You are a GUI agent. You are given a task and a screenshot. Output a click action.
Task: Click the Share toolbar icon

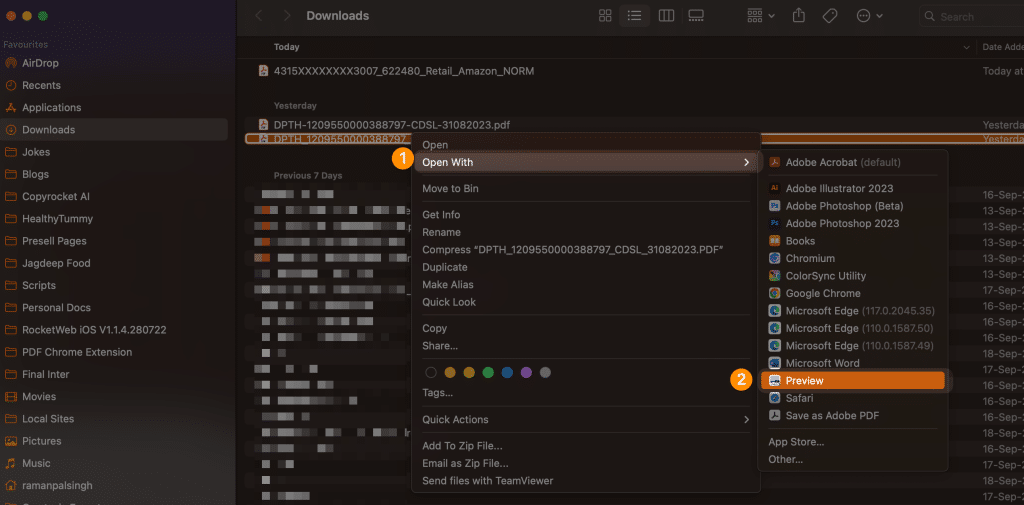click(x=799, y=16)
